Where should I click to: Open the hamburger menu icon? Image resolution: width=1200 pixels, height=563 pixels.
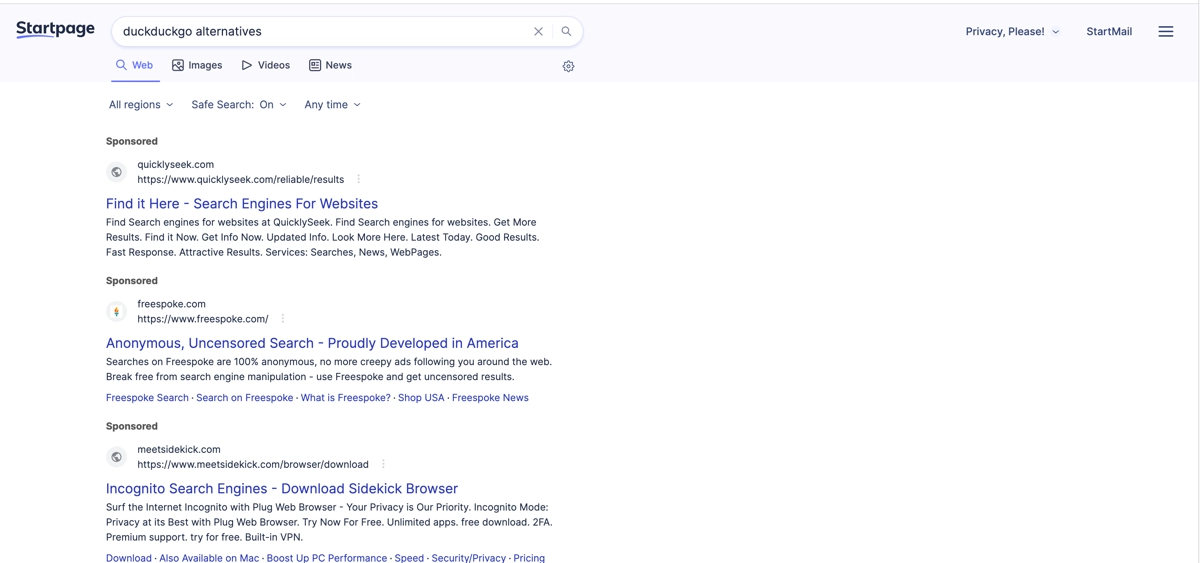coord(1166,31)
